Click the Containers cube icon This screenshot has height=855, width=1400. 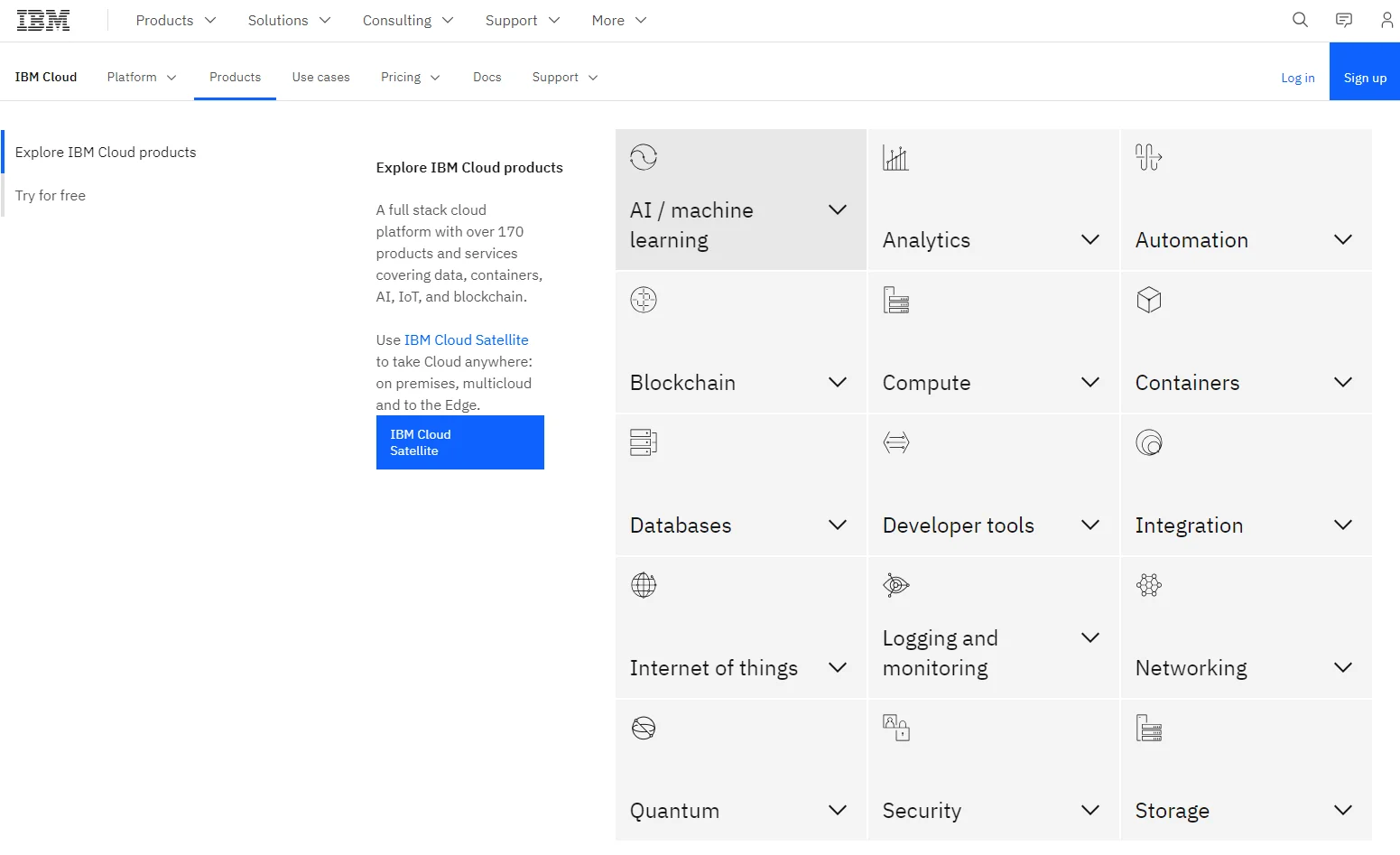tap(1149, 300)
